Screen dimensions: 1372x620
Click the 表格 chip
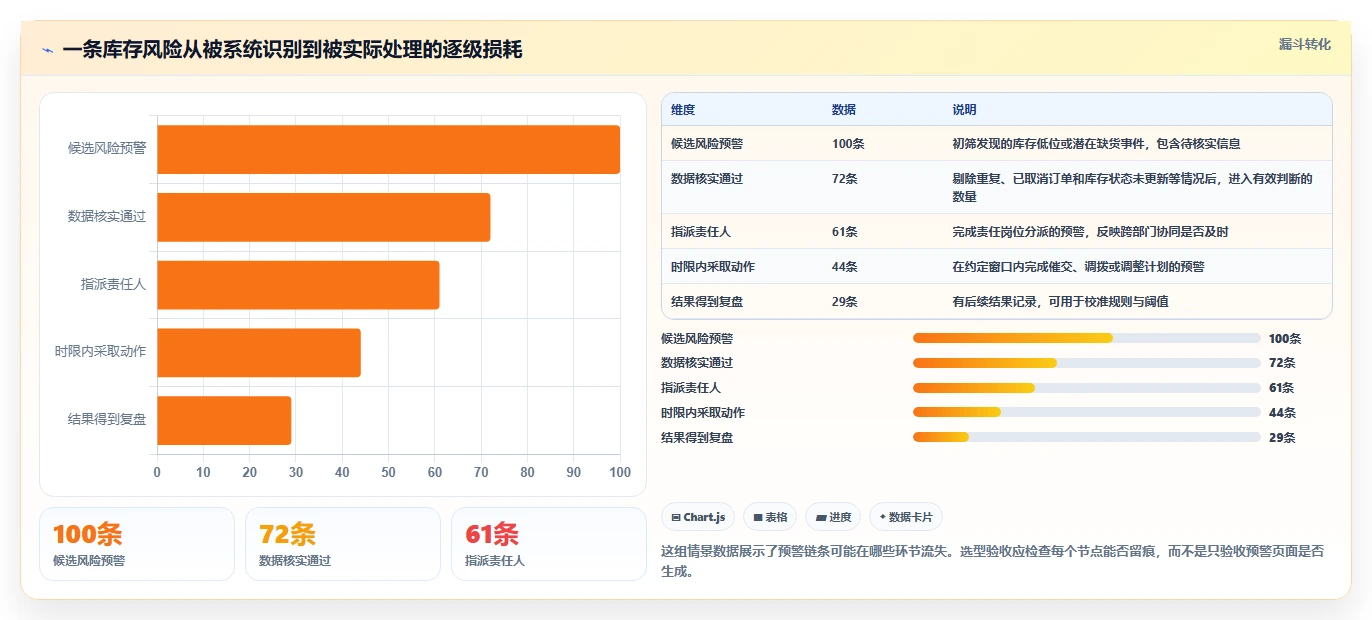(770, 517)
